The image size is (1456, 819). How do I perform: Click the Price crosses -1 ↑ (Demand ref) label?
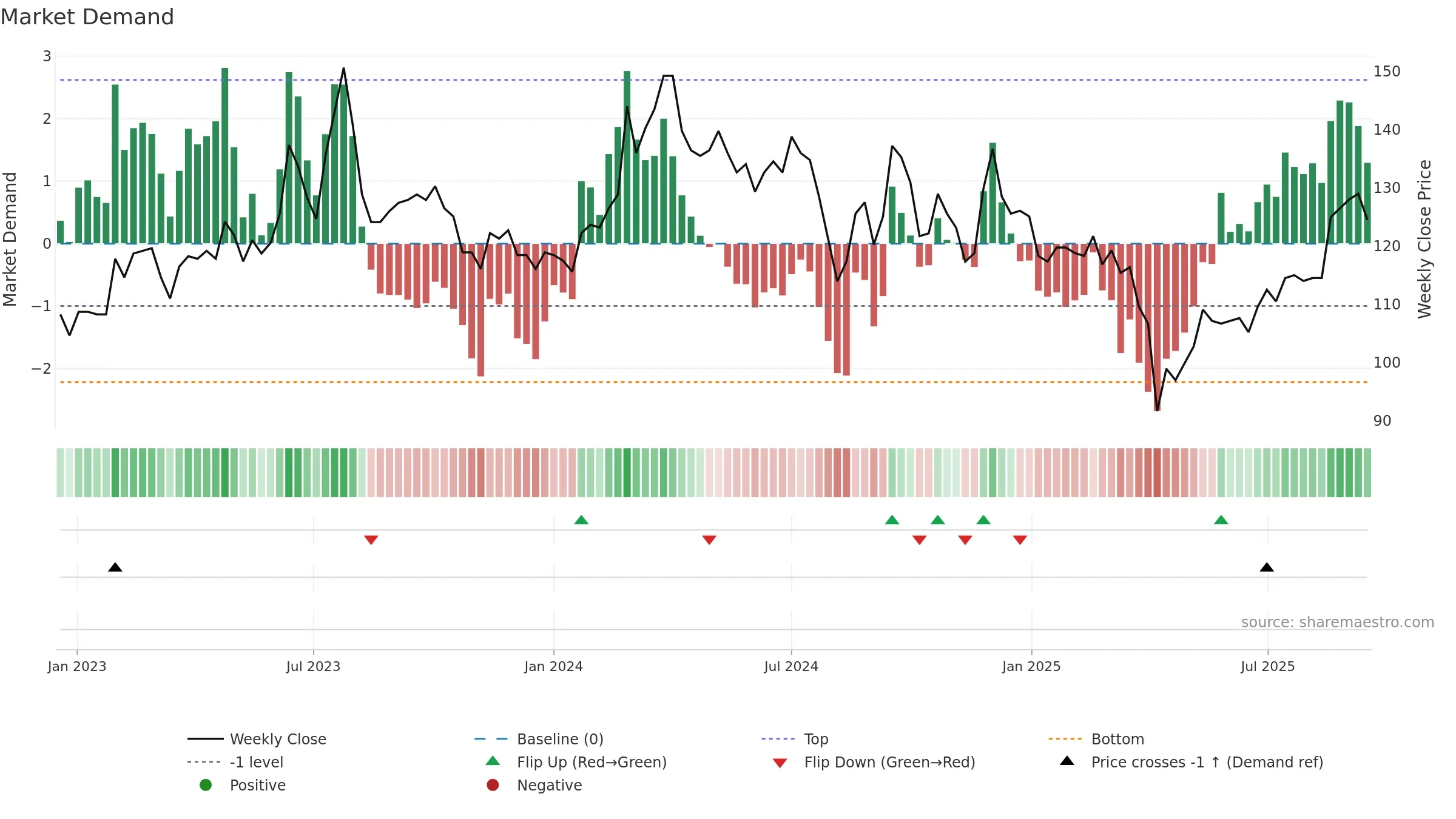(x=1207, y=762)
